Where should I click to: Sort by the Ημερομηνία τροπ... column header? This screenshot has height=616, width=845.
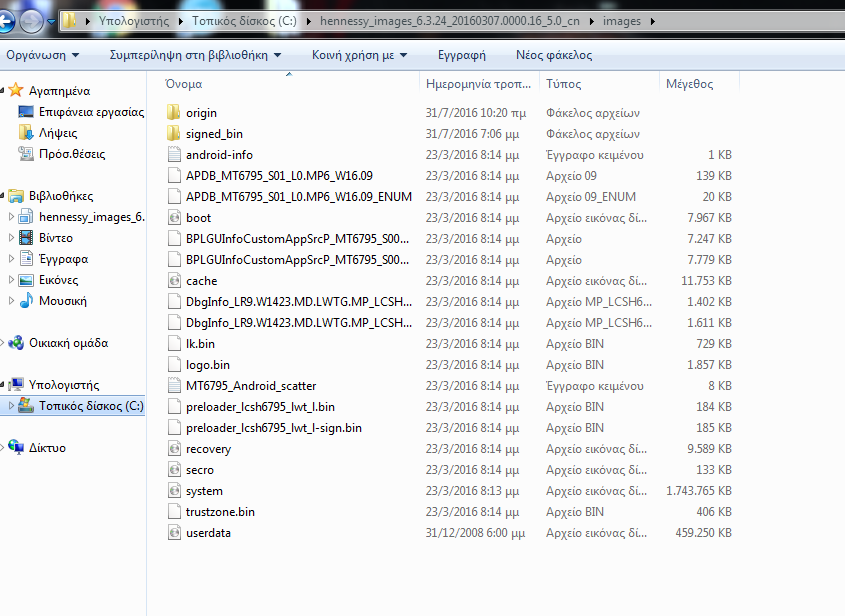479,84
